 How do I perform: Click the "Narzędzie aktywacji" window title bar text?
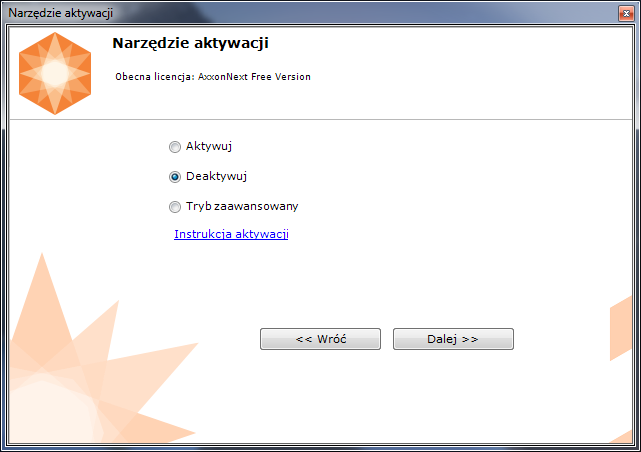click(61, 12)
